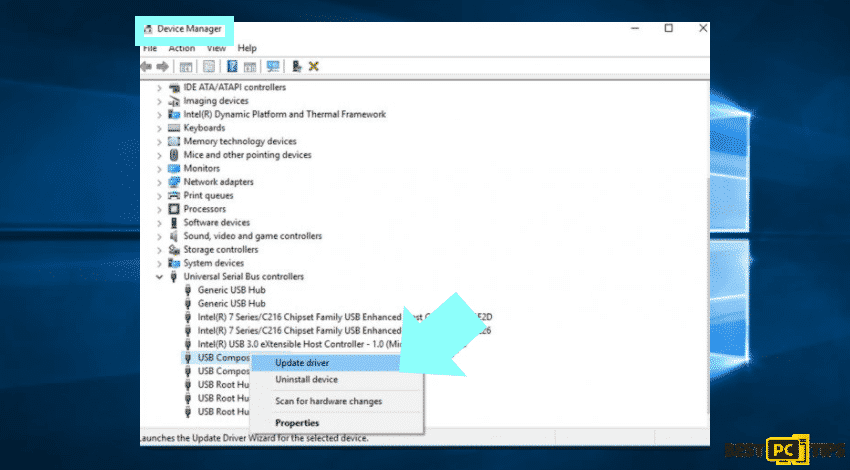Expand the Storage controllers category
The height and width of the screenshot is (470, 850).
click(x=159, y=250)
